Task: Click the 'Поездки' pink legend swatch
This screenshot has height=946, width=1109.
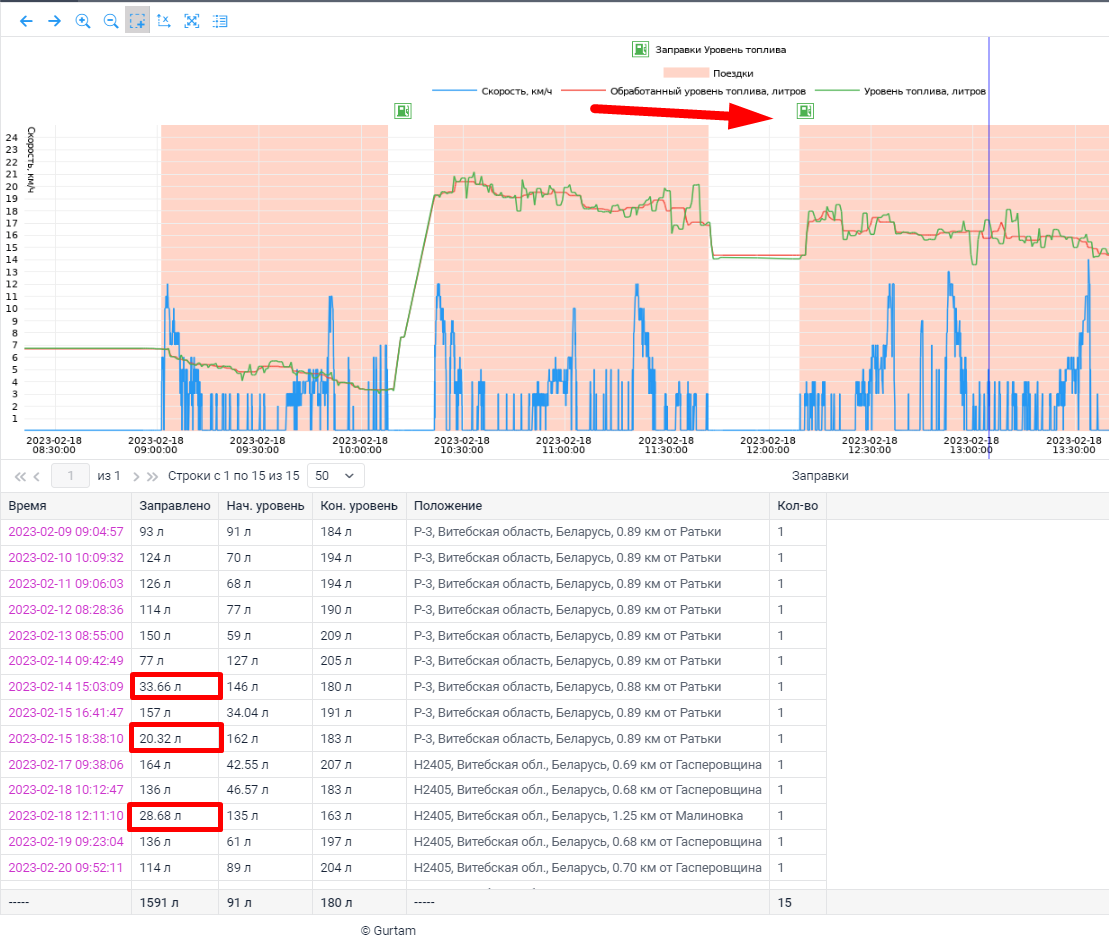Action: pos(685,73)
